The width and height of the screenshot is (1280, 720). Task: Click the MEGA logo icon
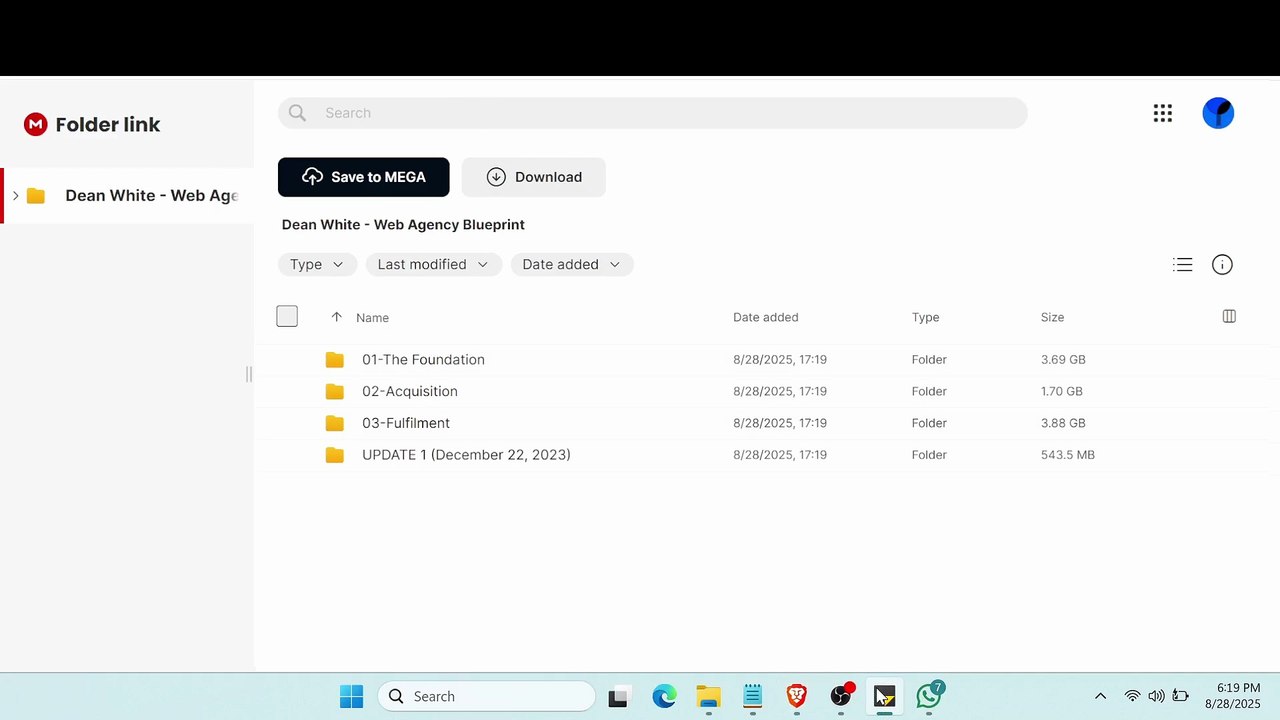36,124
